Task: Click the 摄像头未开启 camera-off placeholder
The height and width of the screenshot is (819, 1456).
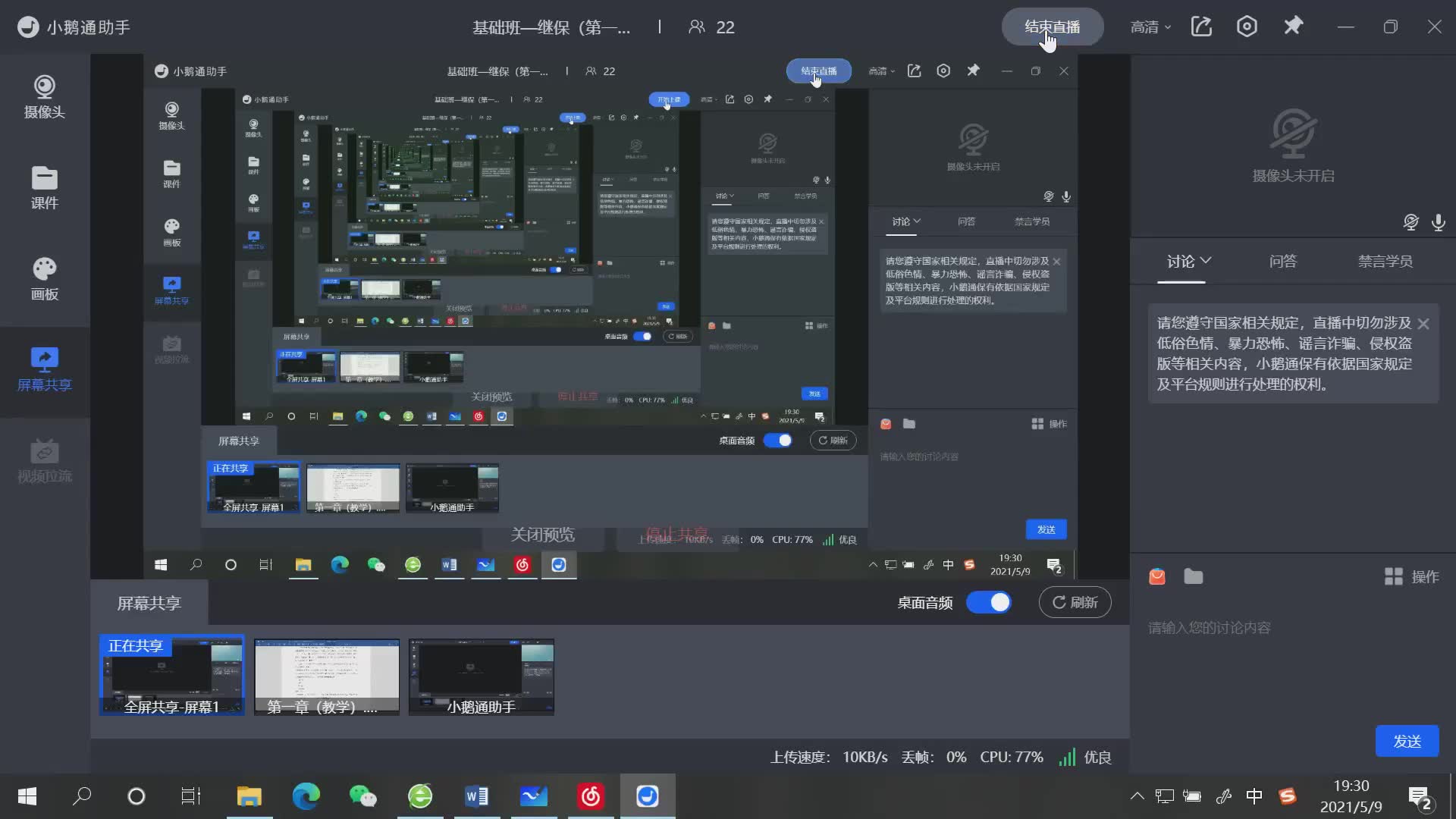Action: (x=1294, y=146)
